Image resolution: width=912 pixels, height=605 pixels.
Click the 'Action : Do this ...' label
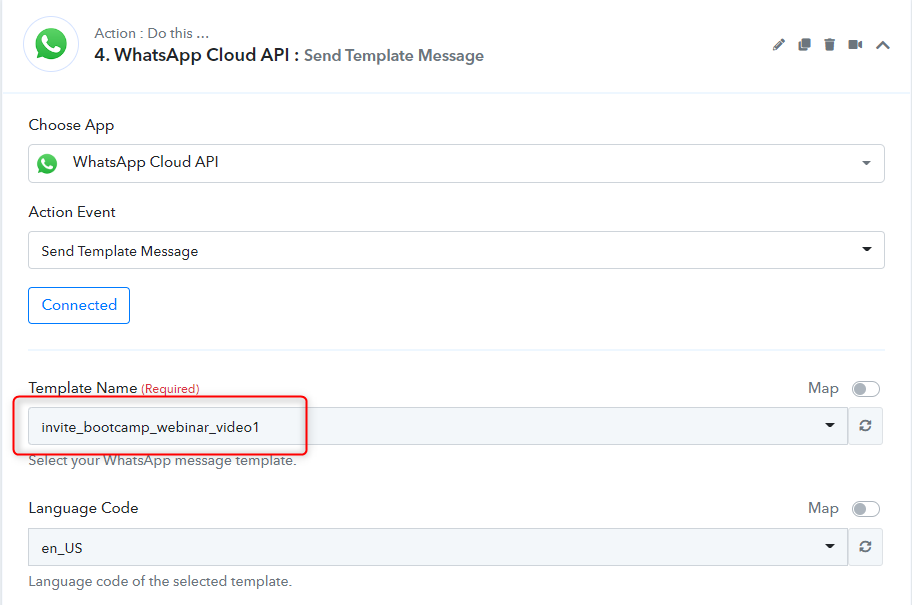pyautogui.click(x=152, y=34)
